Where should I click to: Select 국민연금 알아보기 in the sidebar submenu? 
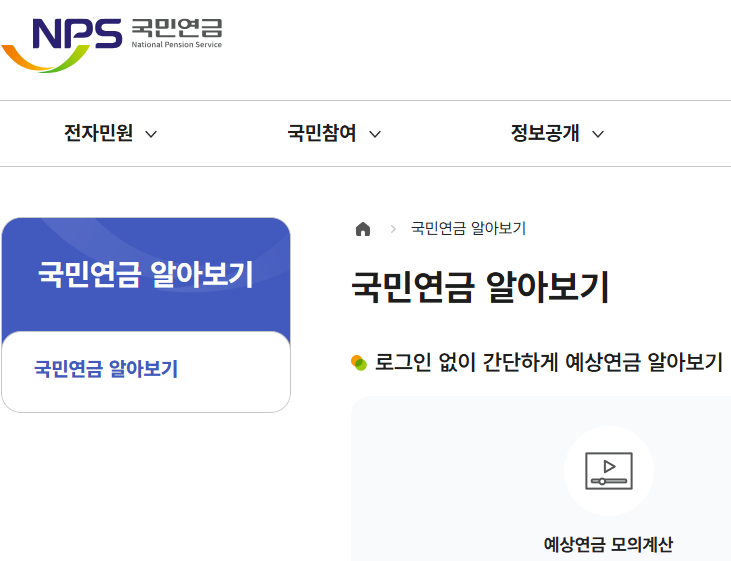tap(106, 368)
